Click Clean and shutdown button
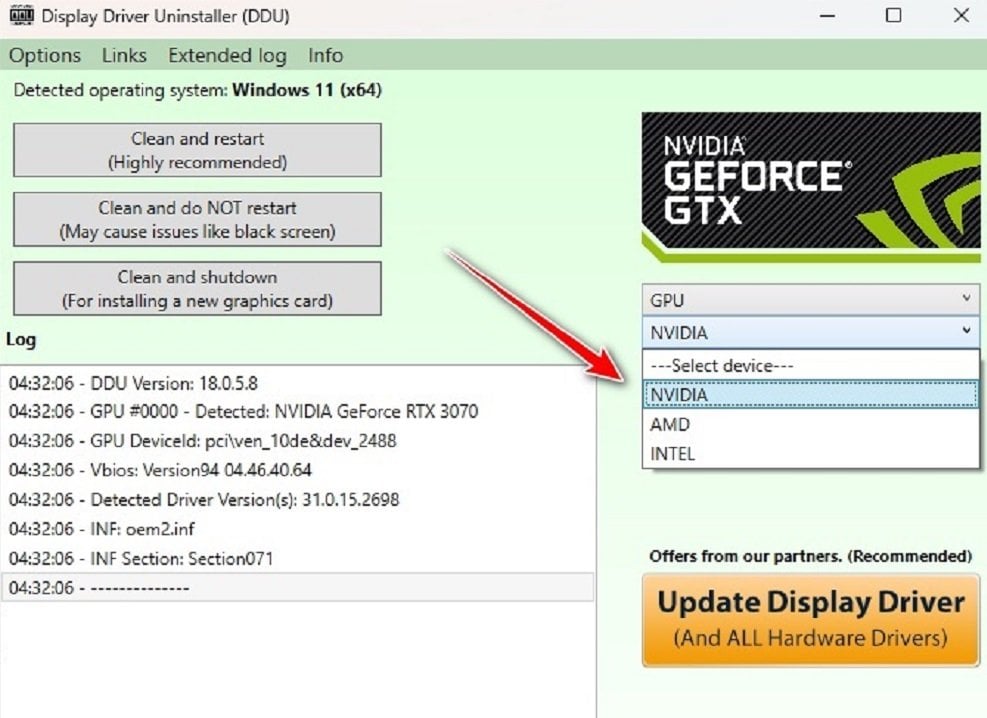The image size is (987, 718). (x=197, y=289)
